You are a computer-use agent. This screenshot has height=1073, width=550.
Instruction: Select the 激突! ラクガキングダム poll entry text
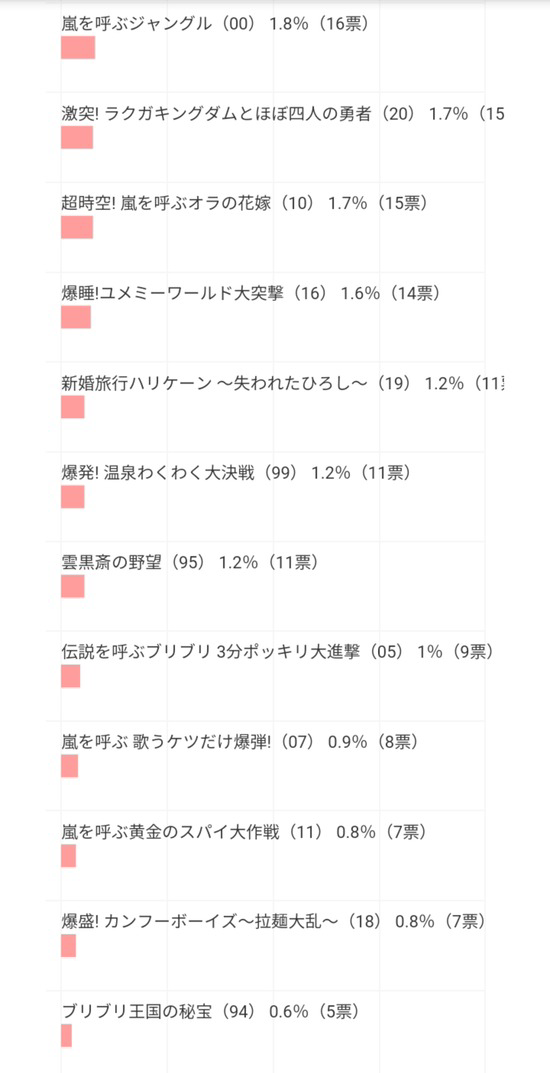(283, 114)
